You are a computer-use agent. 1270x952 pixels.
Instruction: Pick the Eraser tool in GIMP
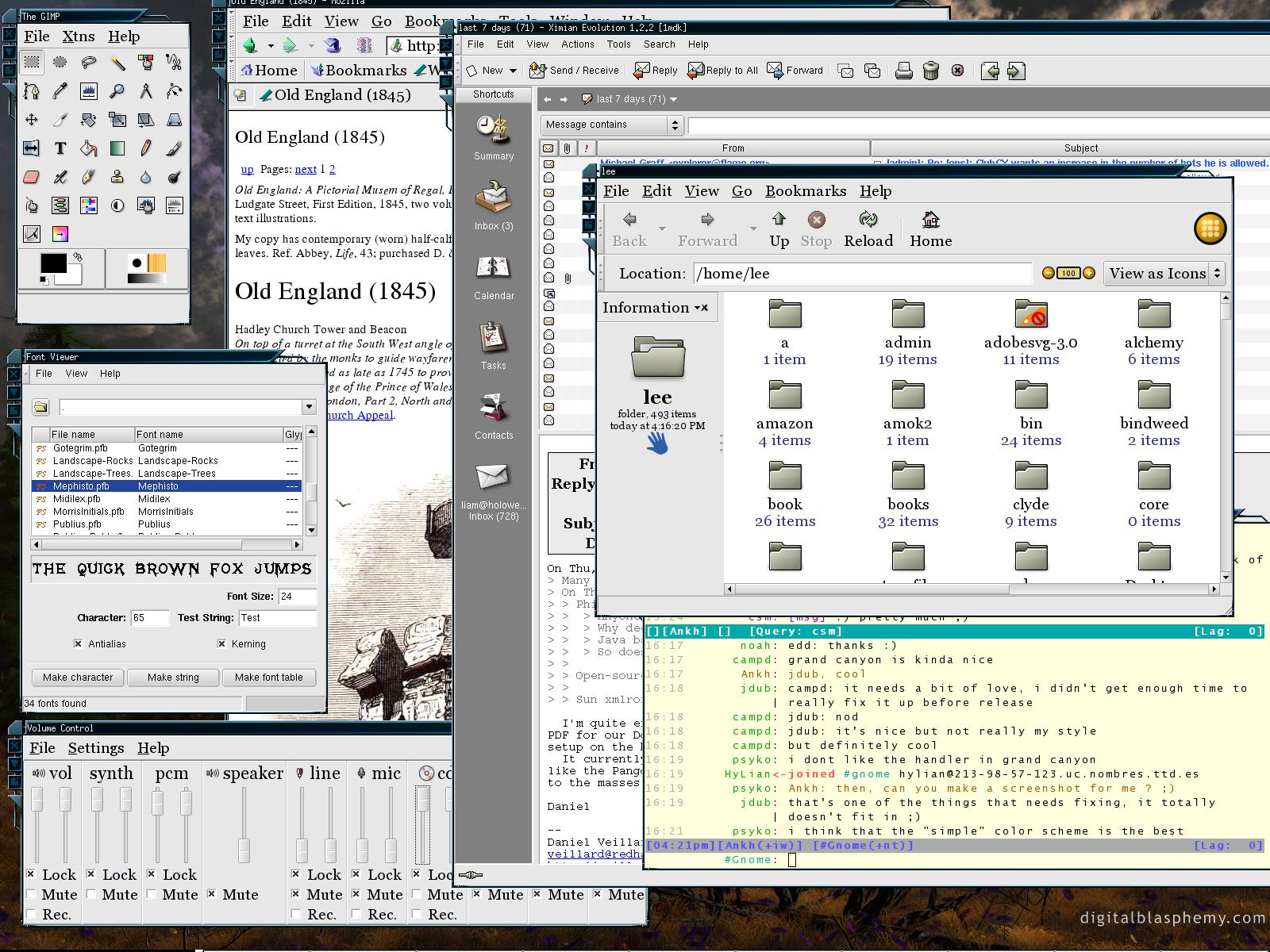(x=32, y=176)
